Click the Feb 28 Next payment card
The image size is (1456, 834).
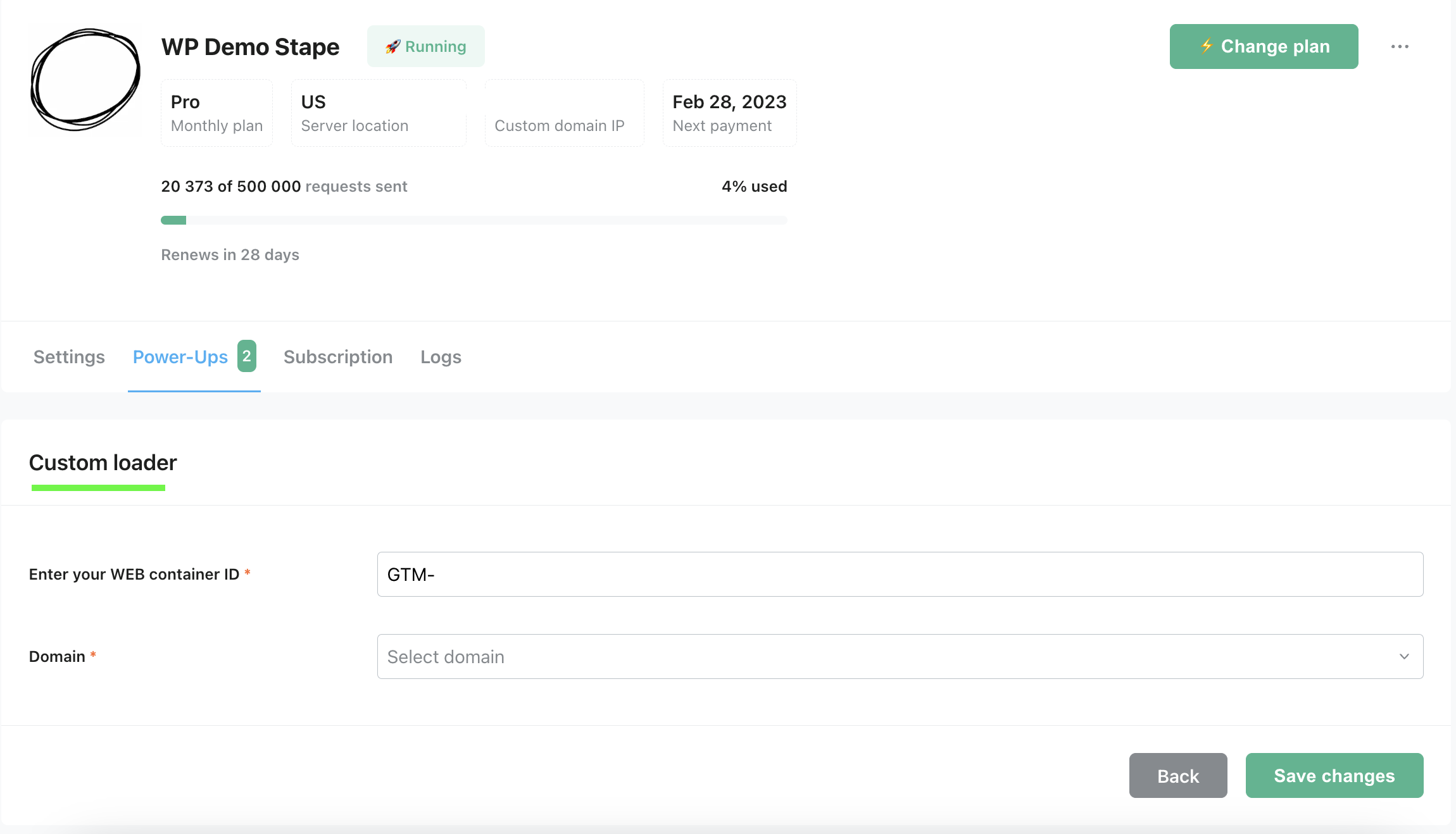(x=729, y=113)
